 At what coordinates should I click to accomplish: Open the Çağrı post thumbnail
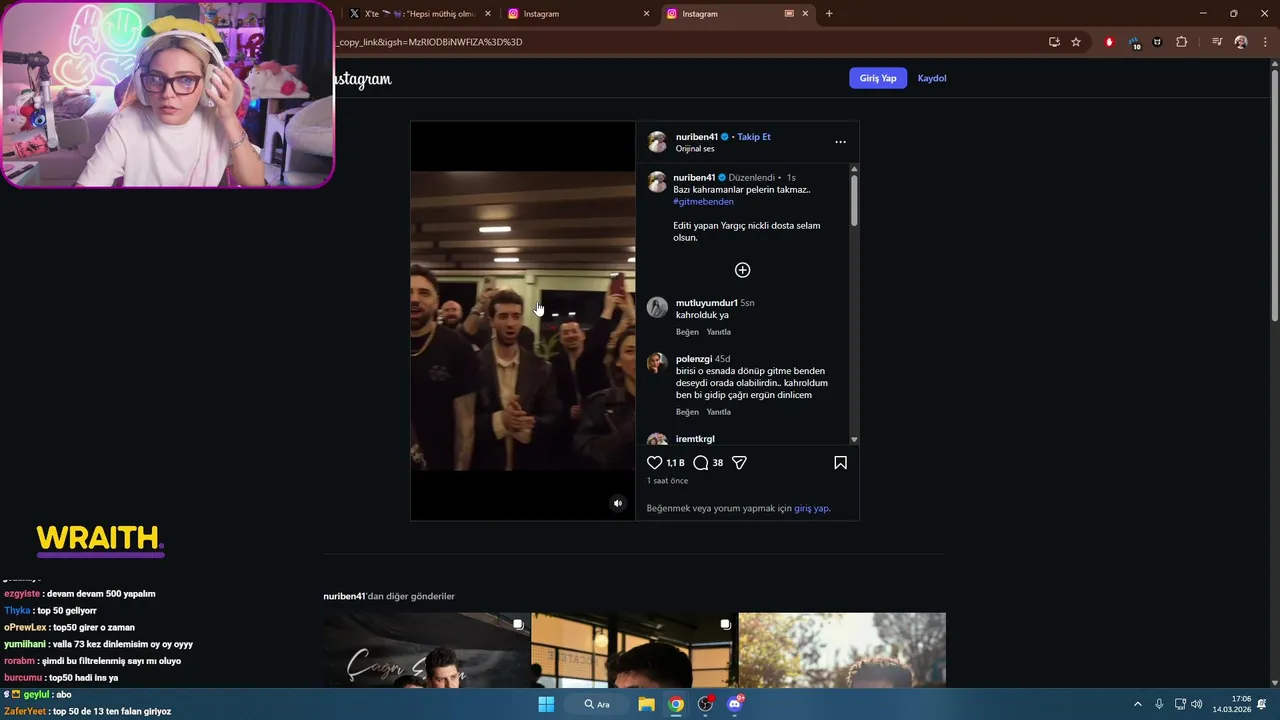click(x=427, y=650)
